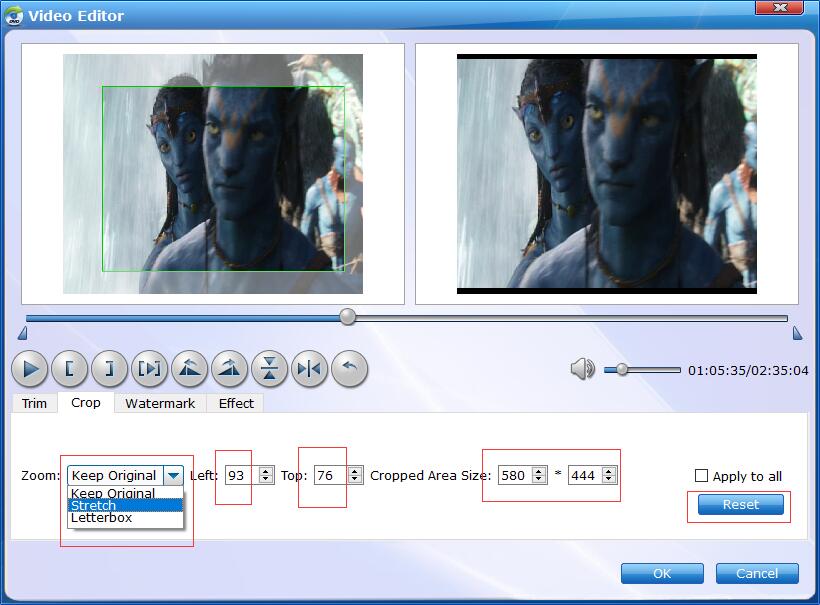Click the undo arrow icon
This screenshot has width=820, height=605.
pos(349,369)
